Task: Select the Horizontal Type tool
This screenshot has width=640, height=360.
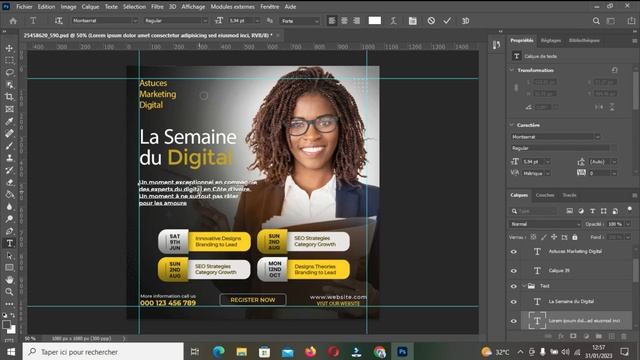Action: 9,243
